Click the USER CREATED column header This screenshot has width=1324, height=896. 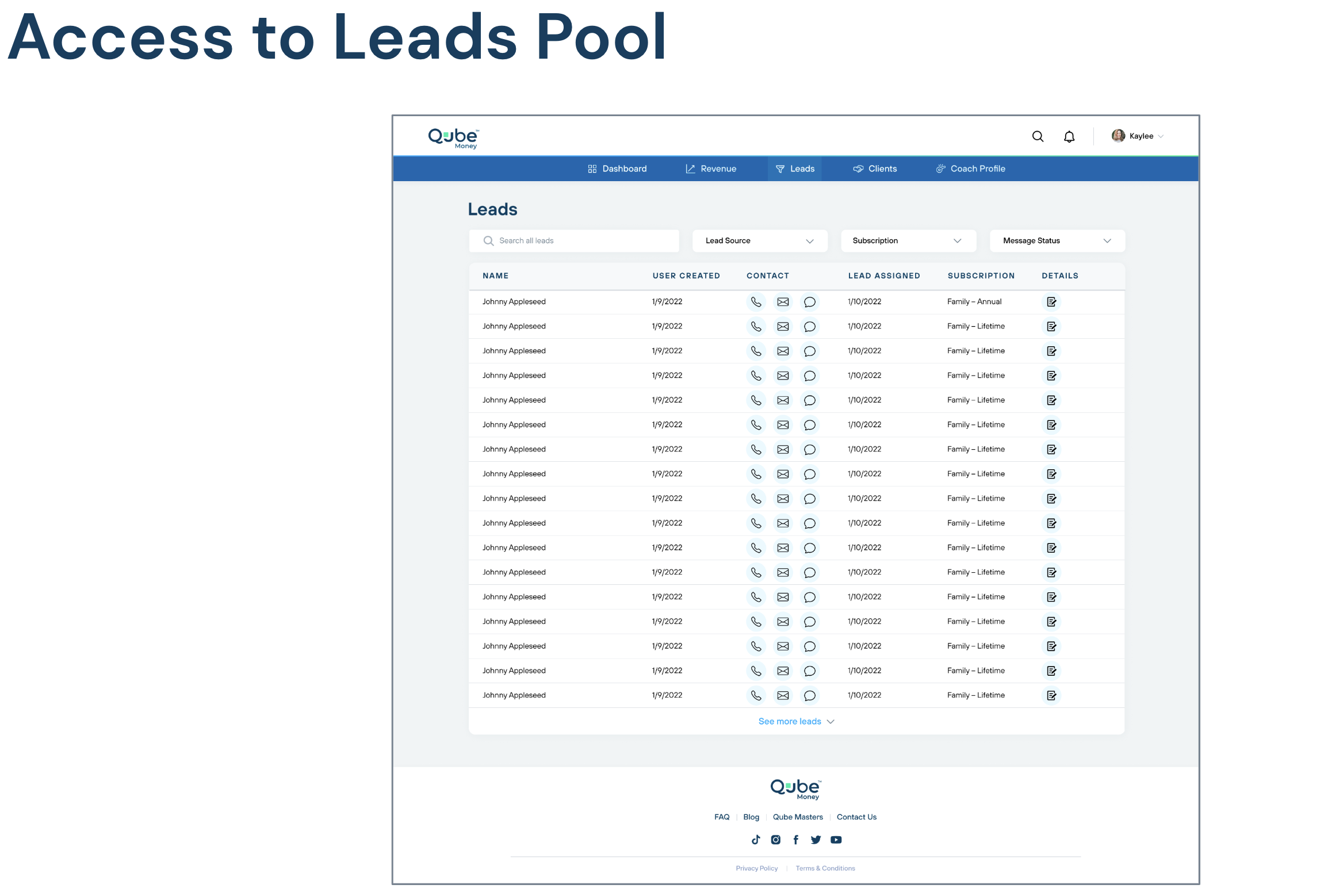point(686,276)
